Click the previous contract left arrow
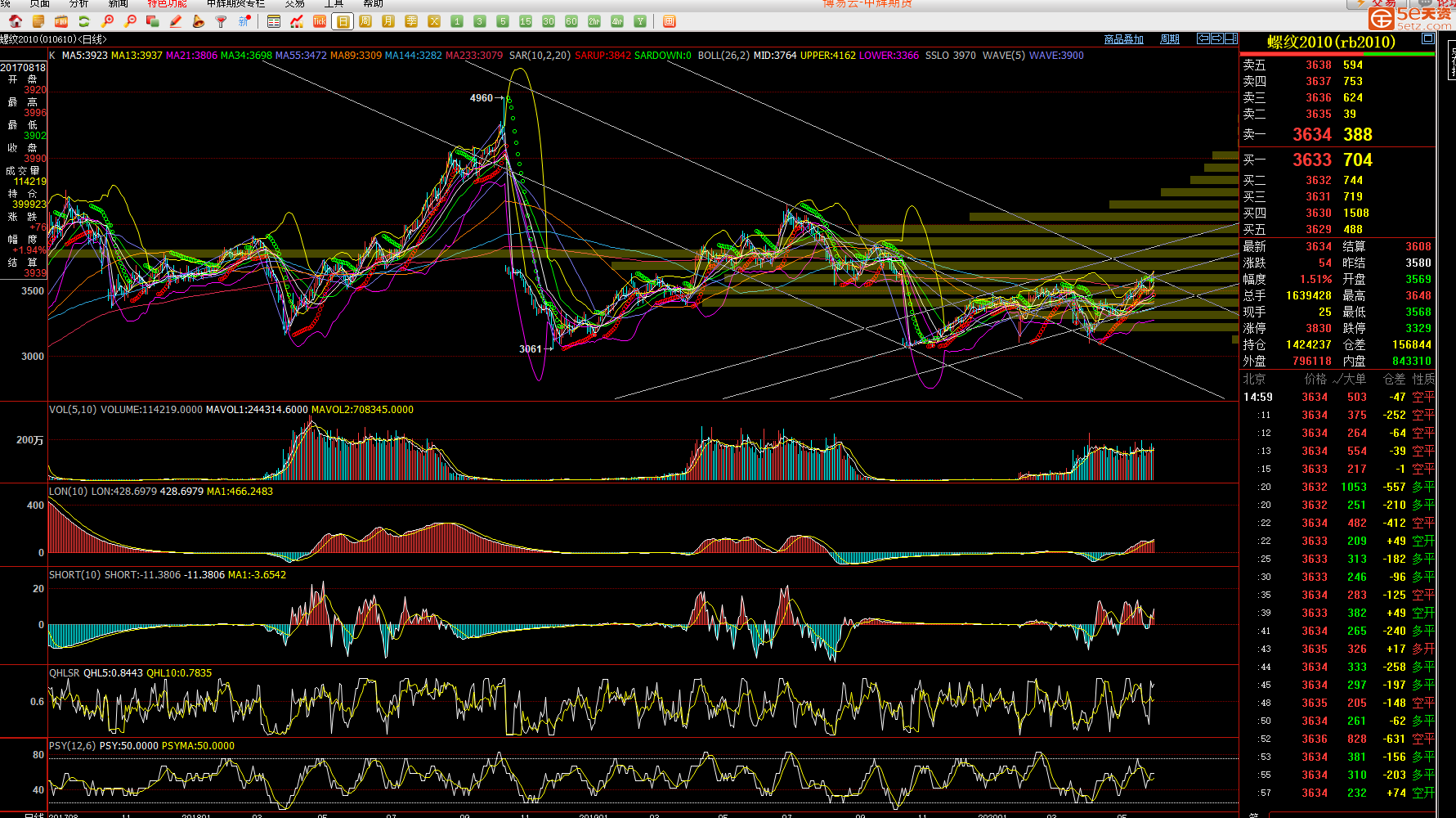This screenshot has width=1456, height=818. click(x=1203, y=38)
